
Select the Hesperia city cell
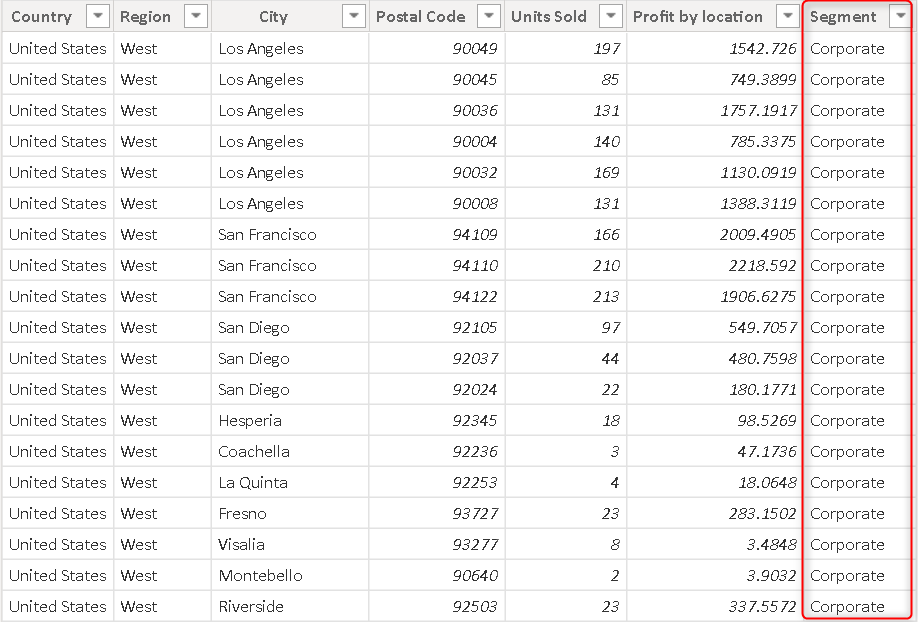tap(250, 420)
